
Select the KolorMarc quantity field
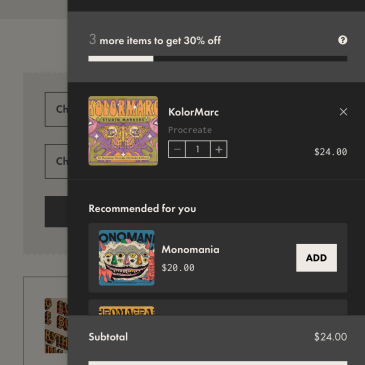pyautogui.click(x=198, y=149)
